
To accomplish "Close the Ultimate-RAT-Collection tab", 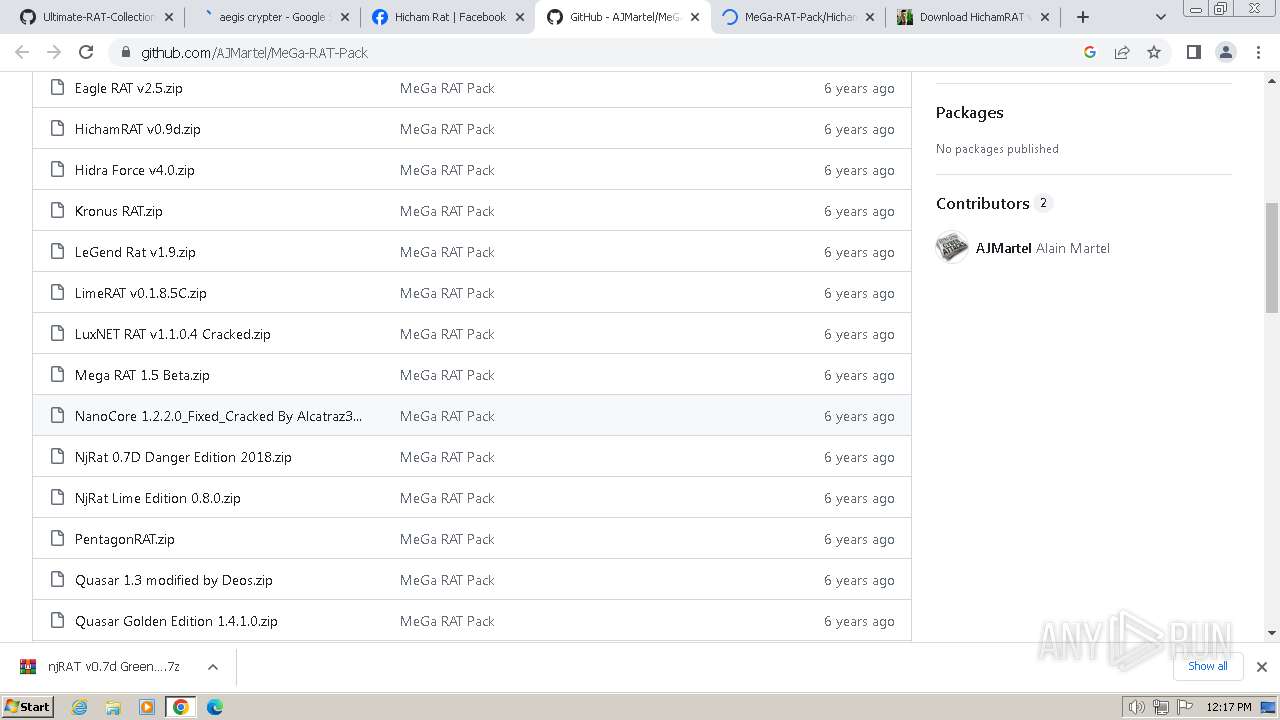I will [168, 17].
